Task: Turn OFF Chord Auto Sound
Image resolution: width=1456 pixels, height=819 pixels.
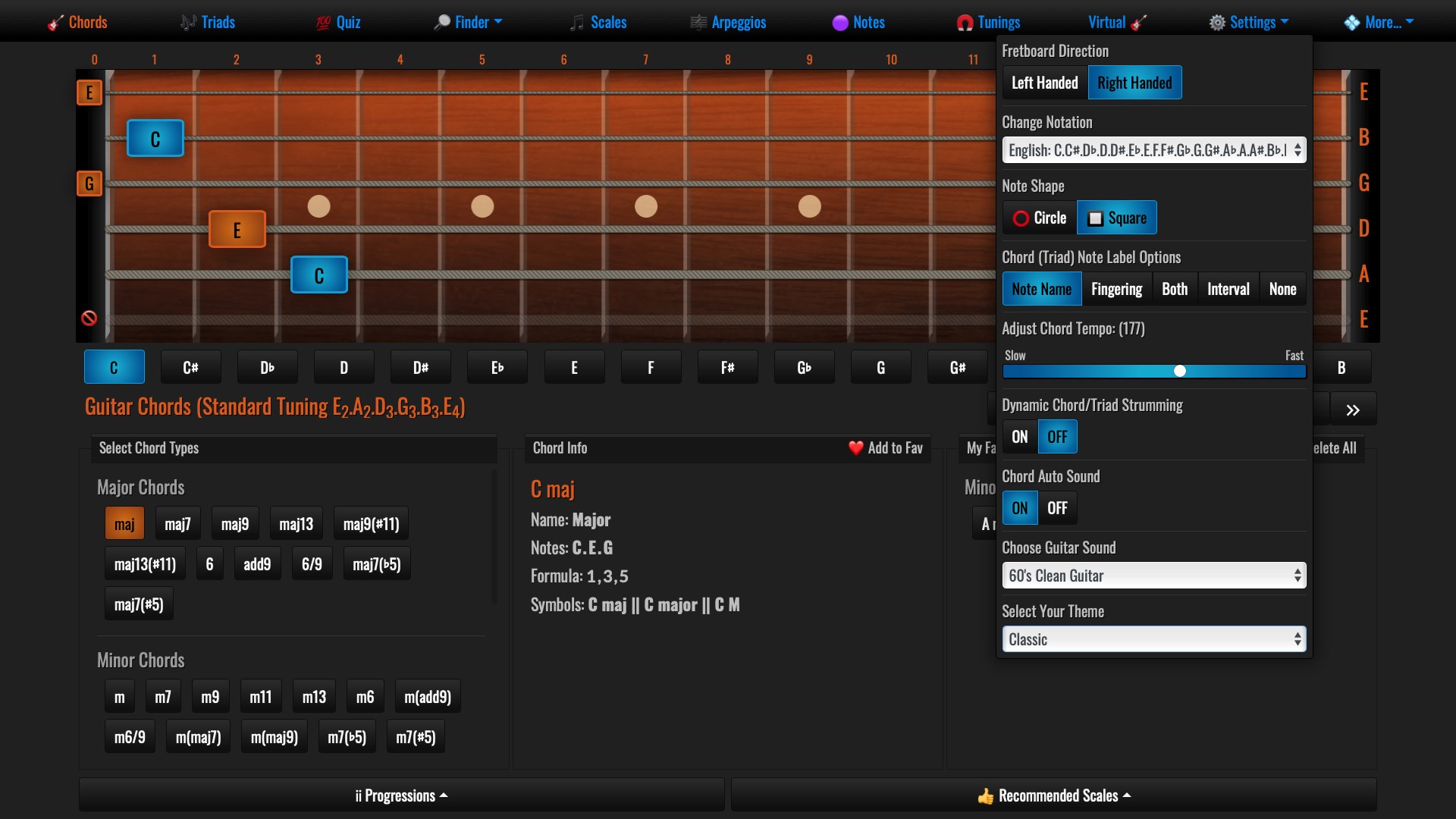Action: (1057, 508)
